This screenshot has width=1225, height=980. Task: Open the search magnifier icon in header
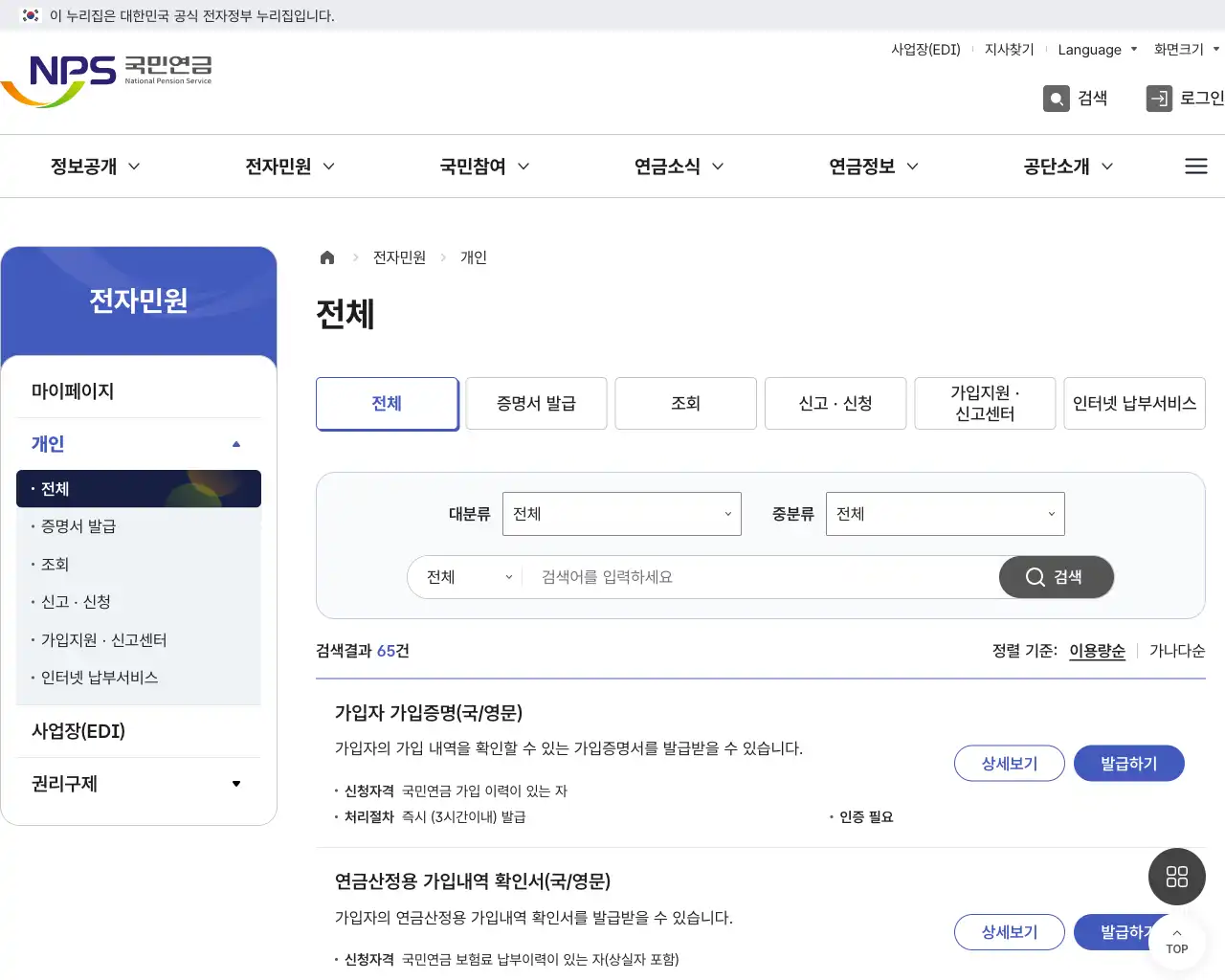1057,99
